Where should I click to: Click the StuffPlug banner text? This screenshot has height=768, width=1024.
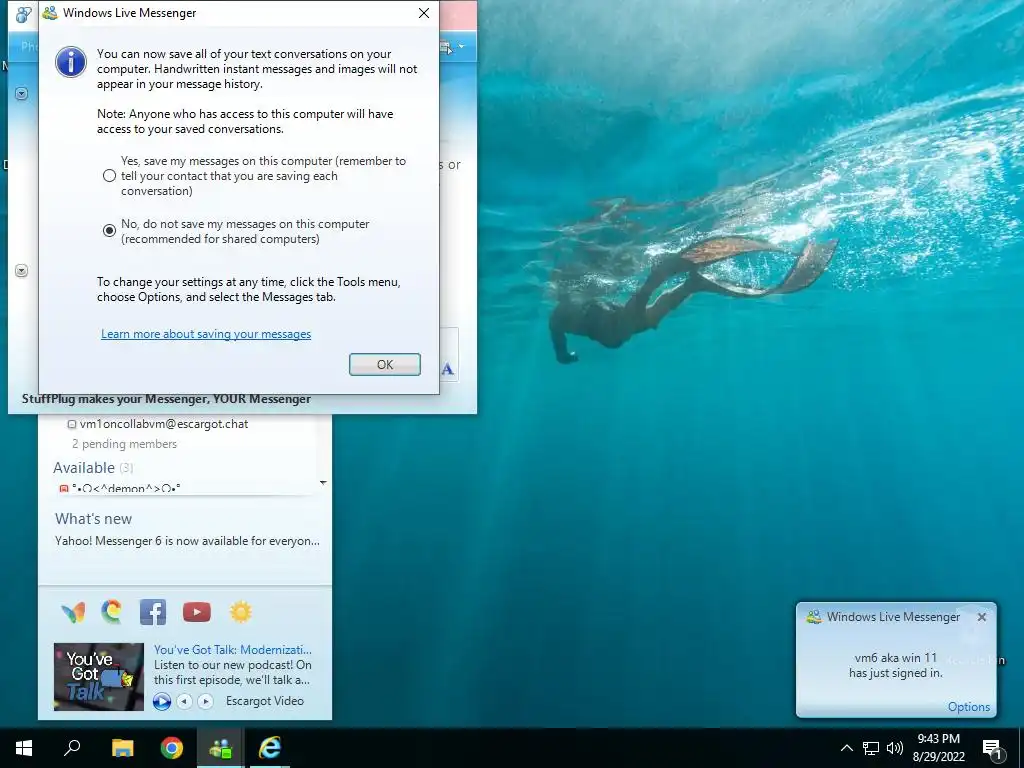166,399
